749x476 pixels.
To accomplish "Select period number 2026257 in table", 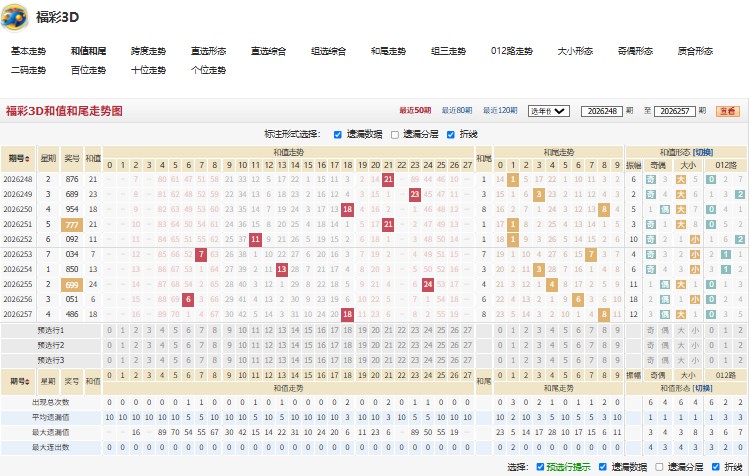I will (18, 314).
